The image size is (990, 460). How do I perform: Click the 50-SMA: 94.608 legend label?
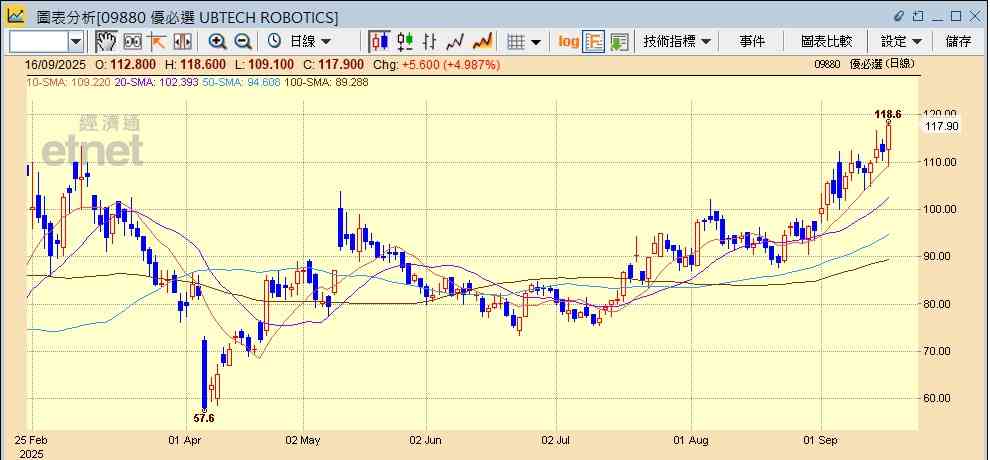(242, 82)
